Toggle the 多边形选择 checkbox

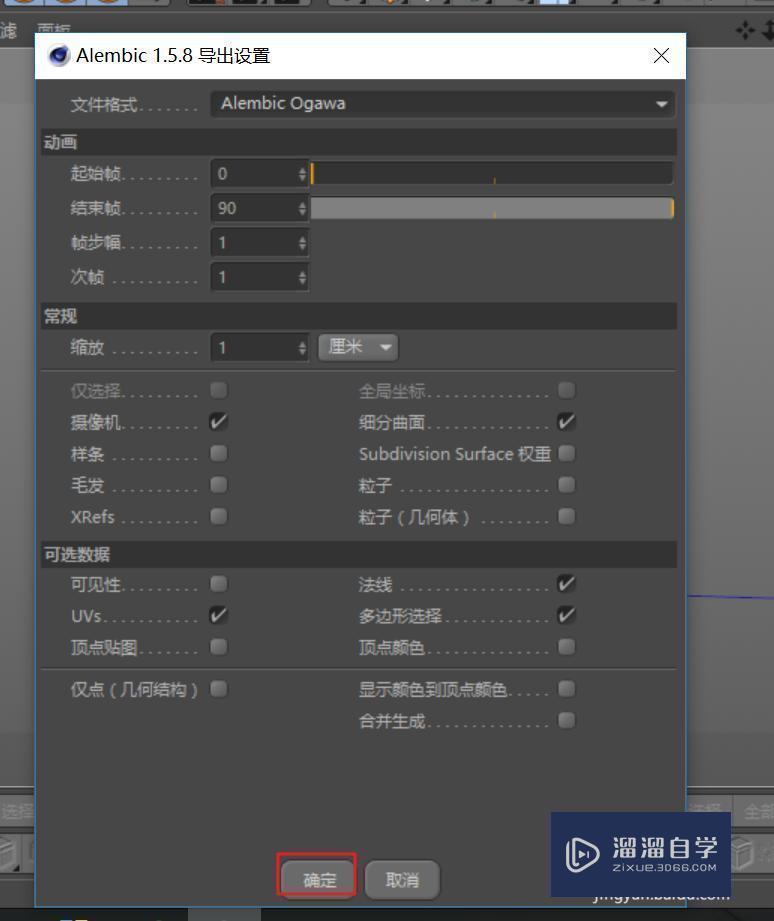pyautogui.click(x=567, y=616)
